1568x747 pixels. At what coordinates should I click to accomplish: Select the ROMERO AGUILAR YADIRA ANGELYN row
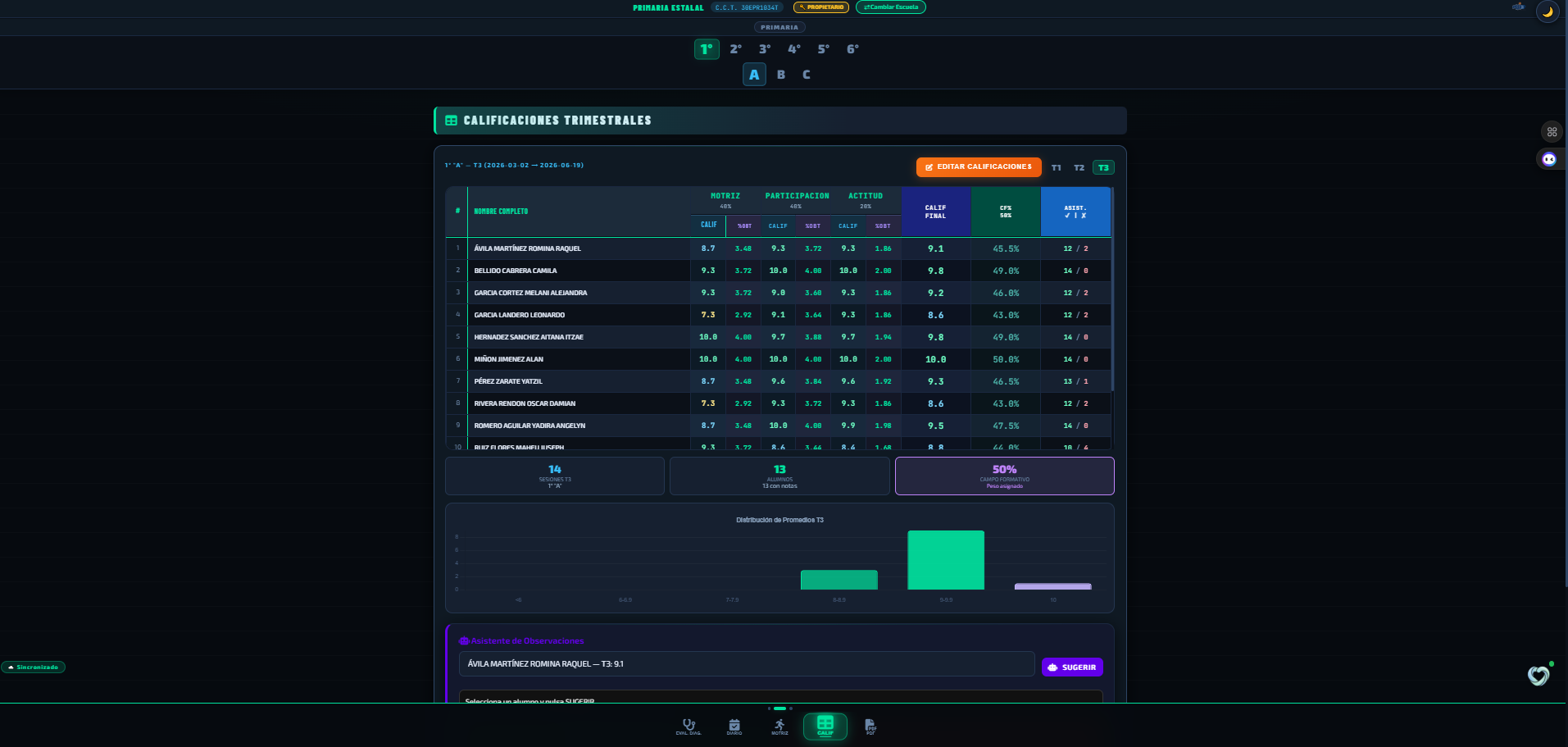pos(779,426)
